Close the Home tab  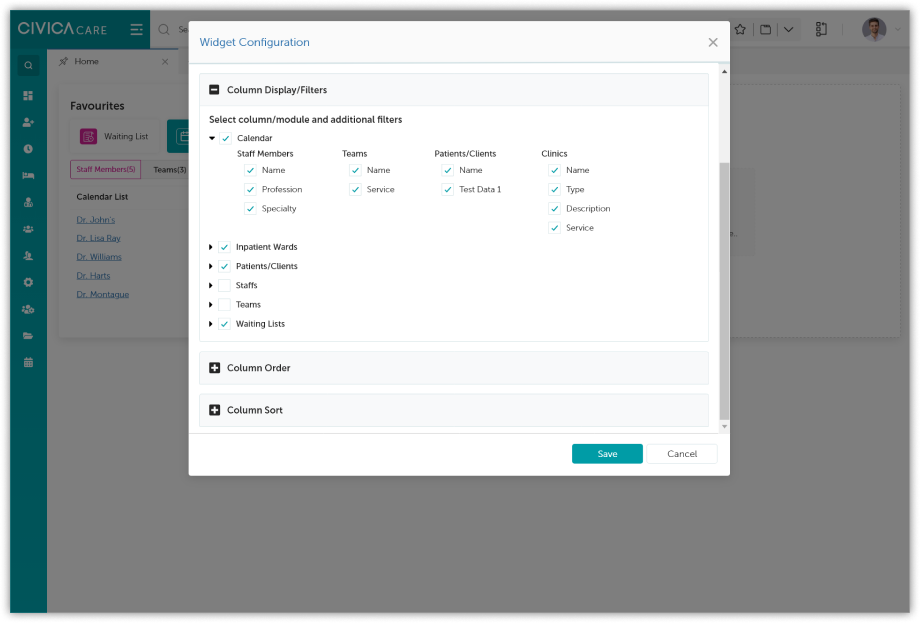(x=165, y=62)
